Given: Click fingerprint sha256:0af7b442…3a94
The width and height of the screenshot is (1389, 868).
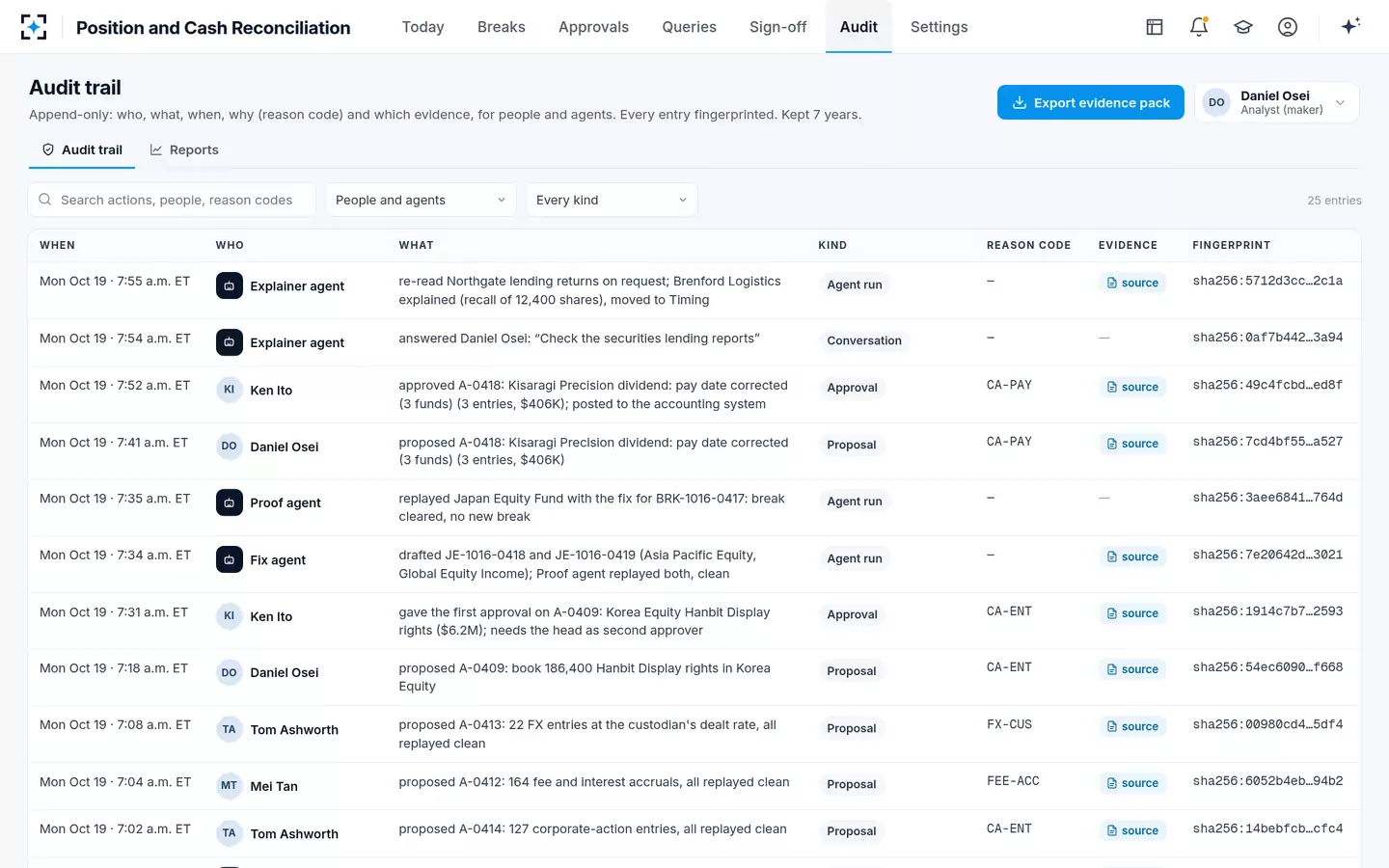Looking at the screenshot, I should (x=1267, y=338).
